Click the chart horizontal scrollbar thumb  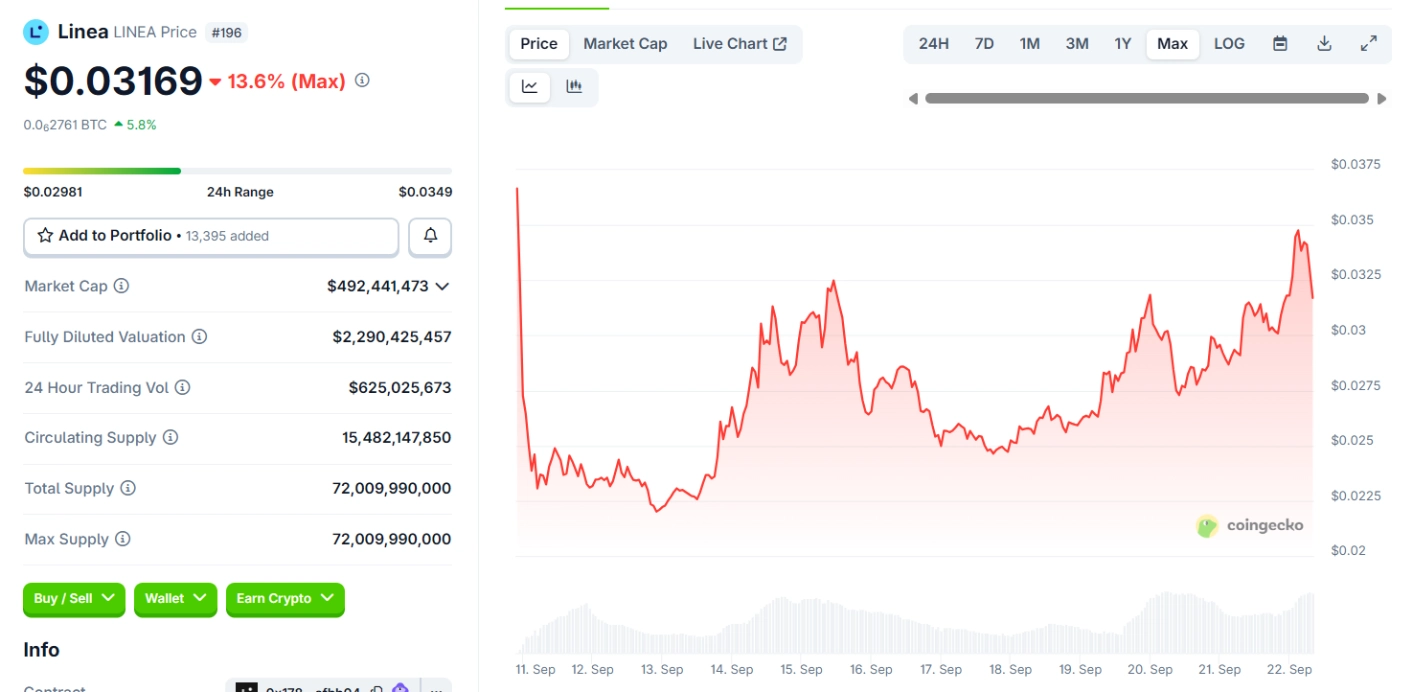1147,98
